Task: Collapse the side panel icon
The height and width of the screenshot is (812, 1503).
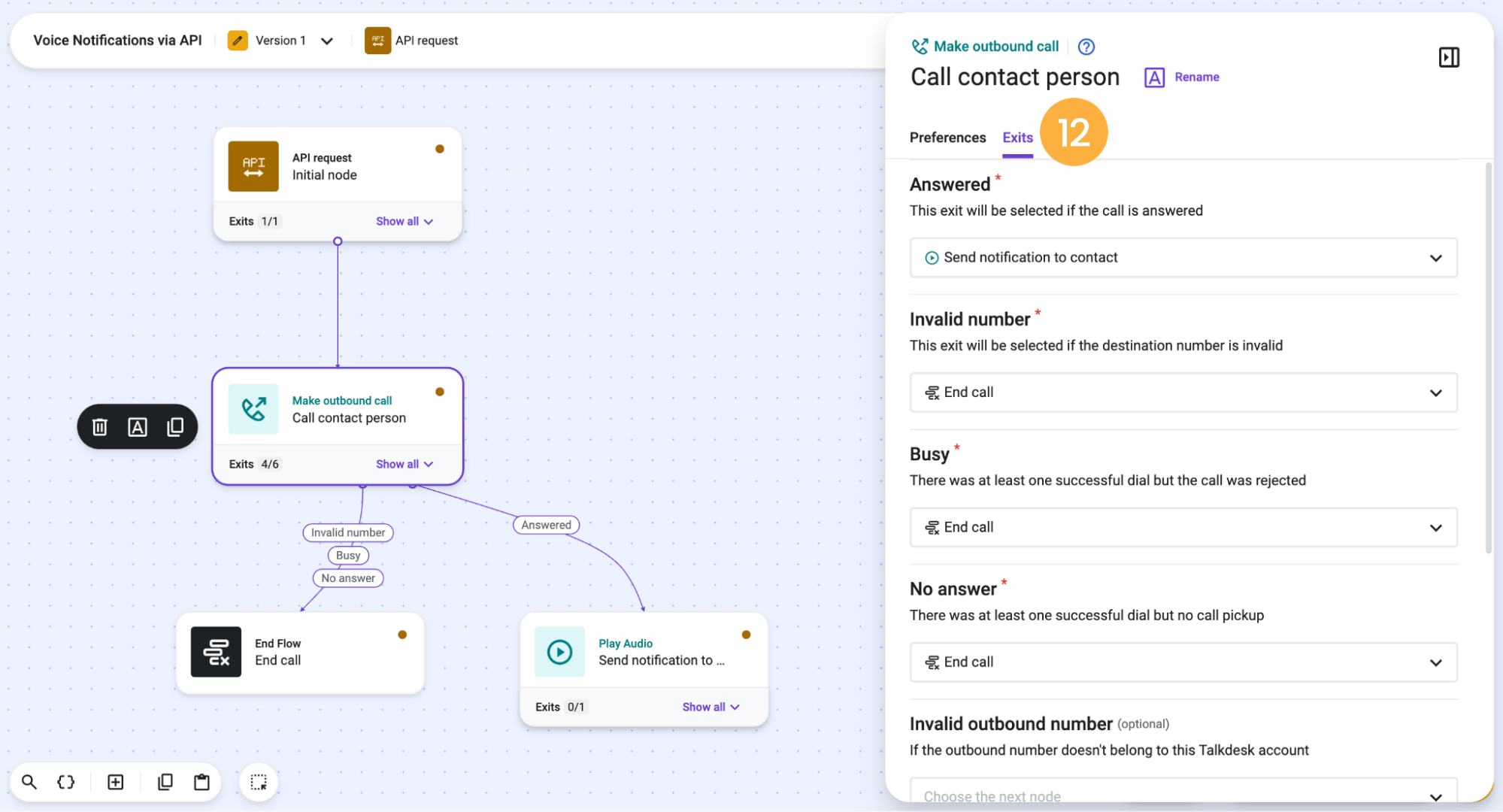Action: click(x=1449, y=57)
